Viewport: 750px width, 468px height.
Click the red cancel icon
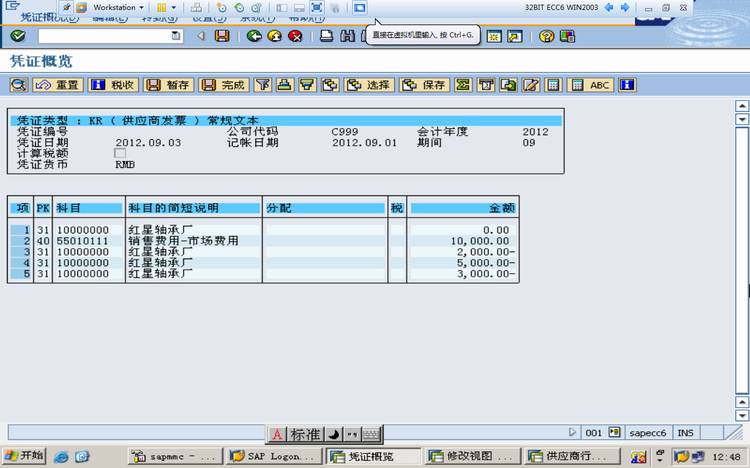[x=295, y=36]
